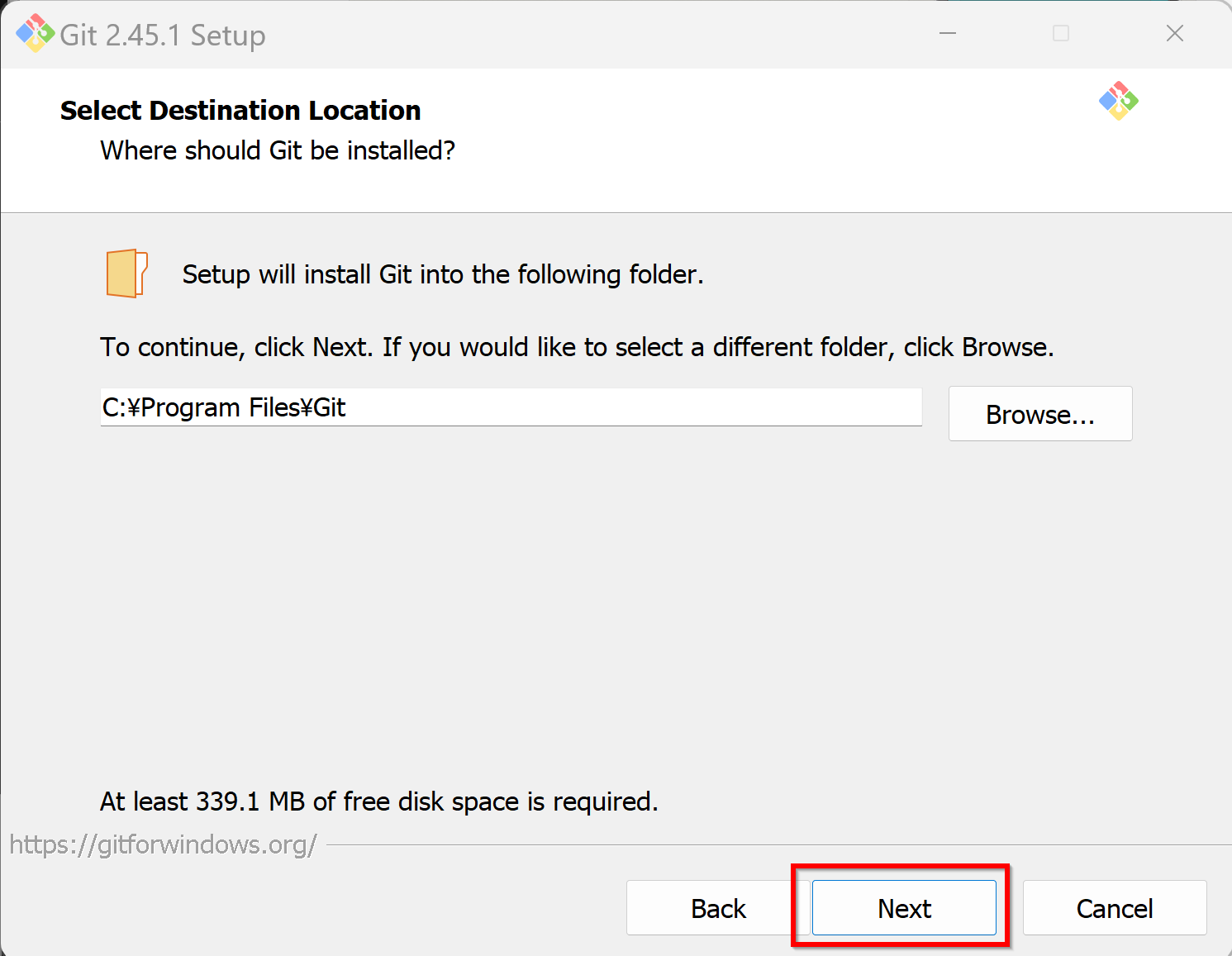Click the C:¥Program Files¥Git path field
1232x956 pixels.
(x=511, y=407)
